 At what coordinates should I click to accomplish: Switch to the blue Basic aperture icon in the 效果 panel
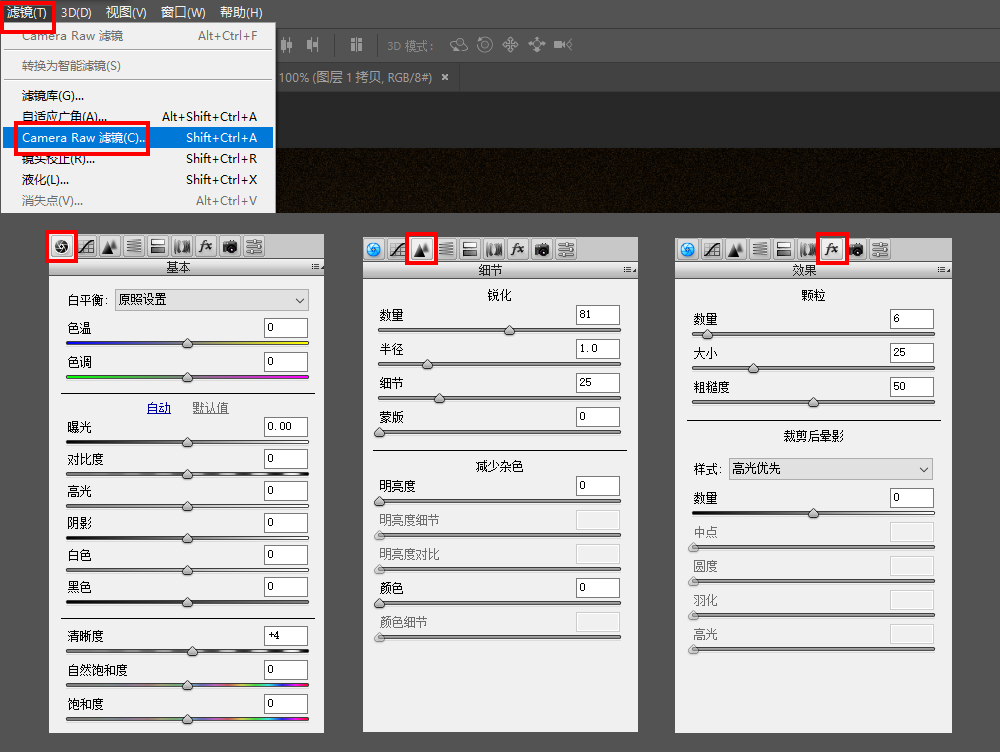(x=688, y=249)
